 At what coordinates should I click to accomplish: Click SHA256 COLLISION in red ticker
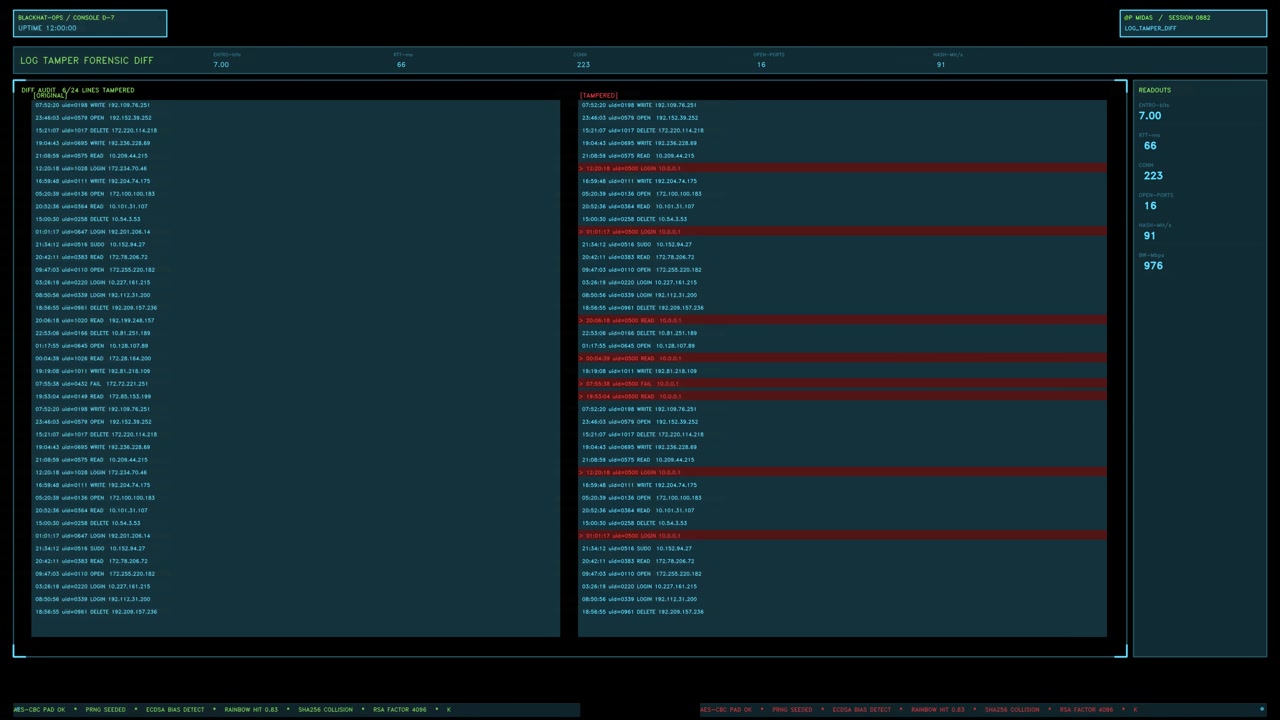[1012, 710]
